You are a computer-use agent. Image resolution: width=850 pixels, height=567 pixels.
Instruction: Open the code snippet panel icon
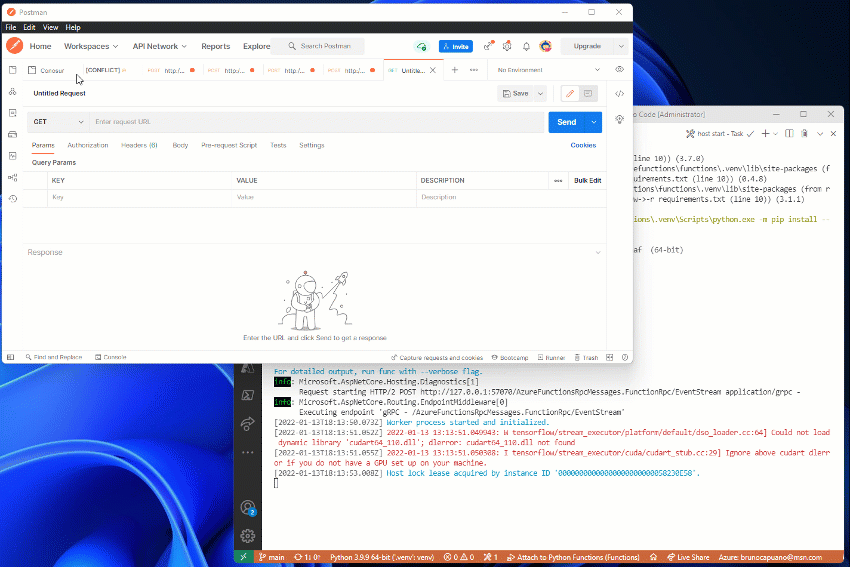tap(620, 94)
